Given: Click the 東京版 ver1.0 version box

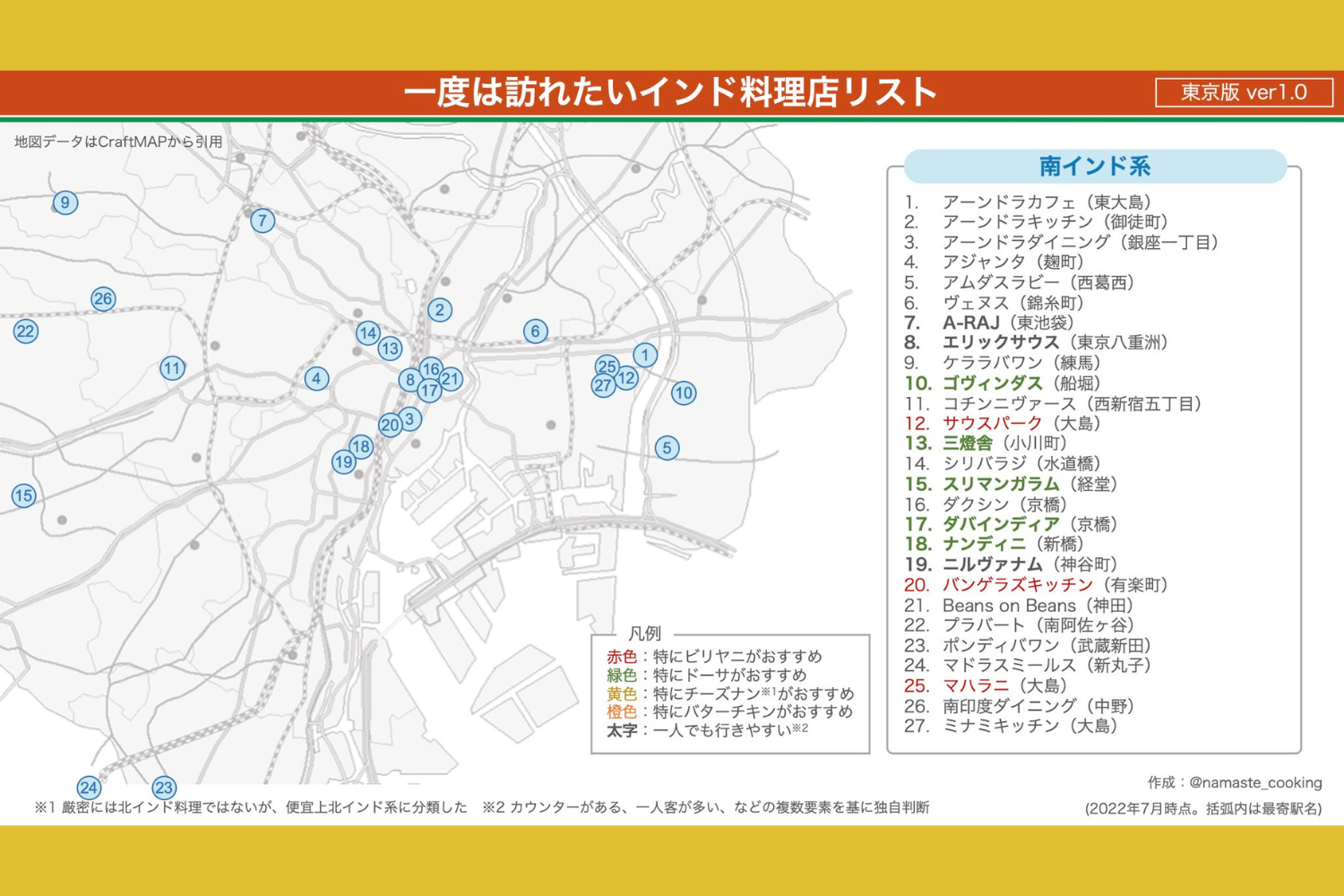Looking at the screenshot, I should click(1244, 92).
